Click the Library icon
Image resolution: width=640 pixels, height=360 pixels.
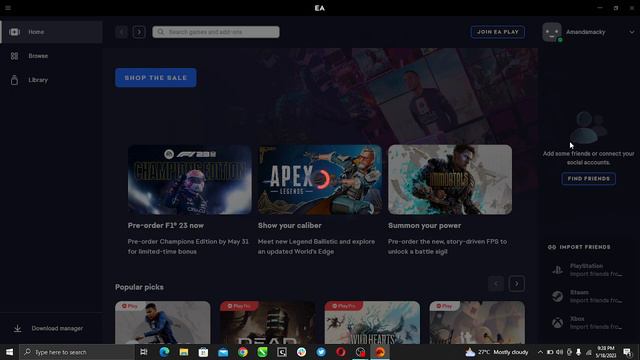coord(14,80)
